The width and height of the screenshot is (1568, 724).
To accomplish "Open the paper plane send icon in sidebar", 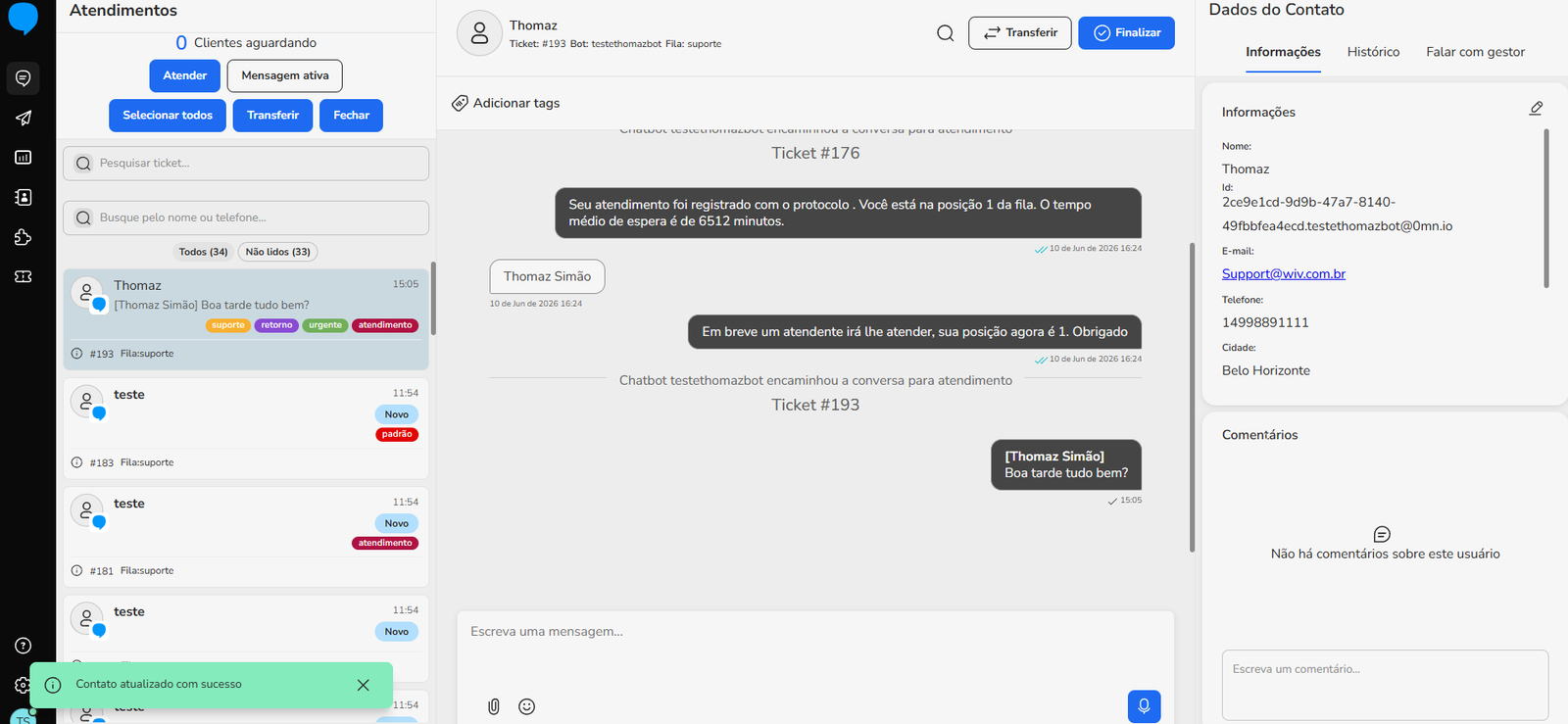I will click(x=23, y=118).
